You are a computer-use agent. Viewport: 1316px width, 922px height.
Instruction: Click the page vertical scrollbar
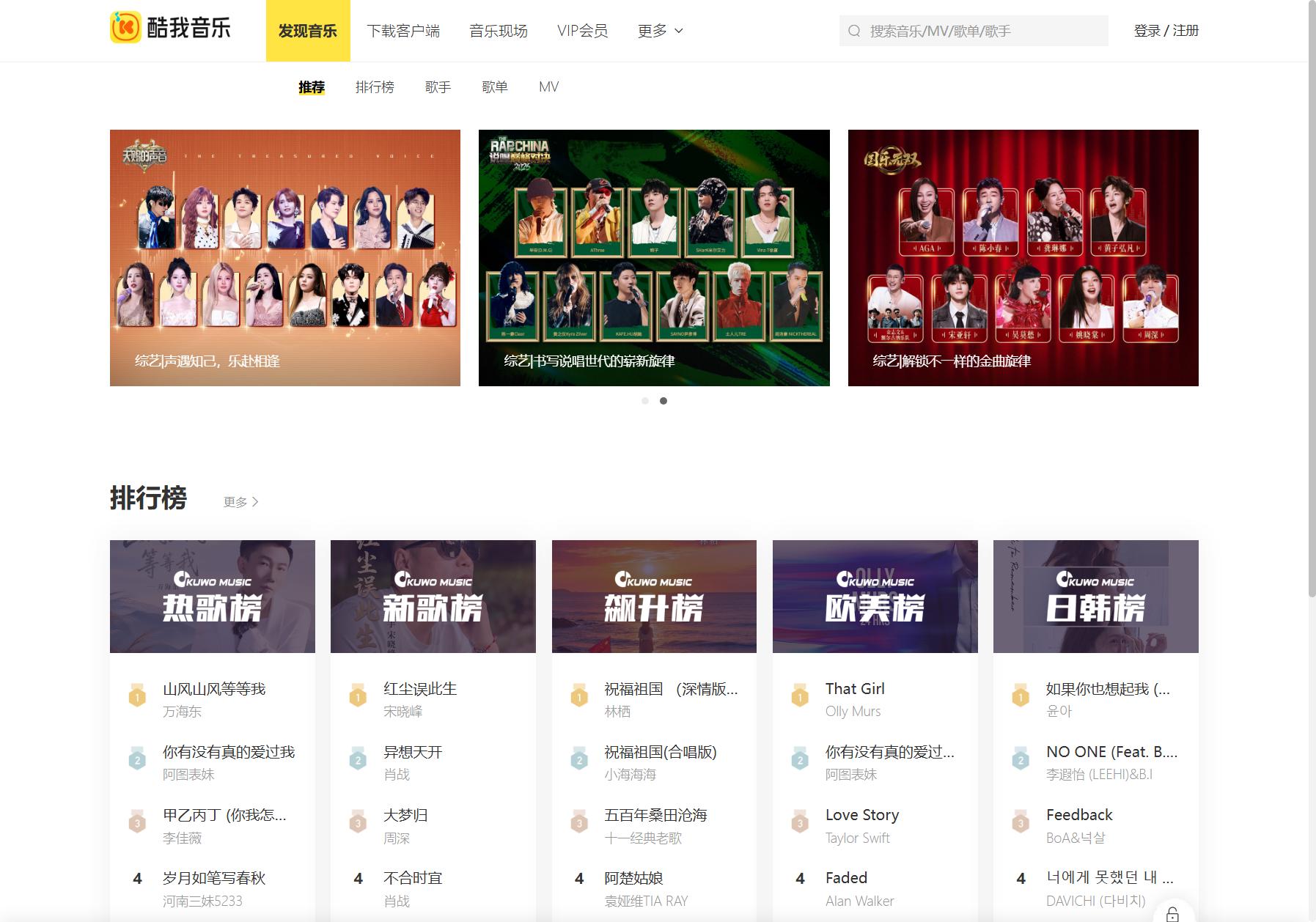tap(1312, 300)
